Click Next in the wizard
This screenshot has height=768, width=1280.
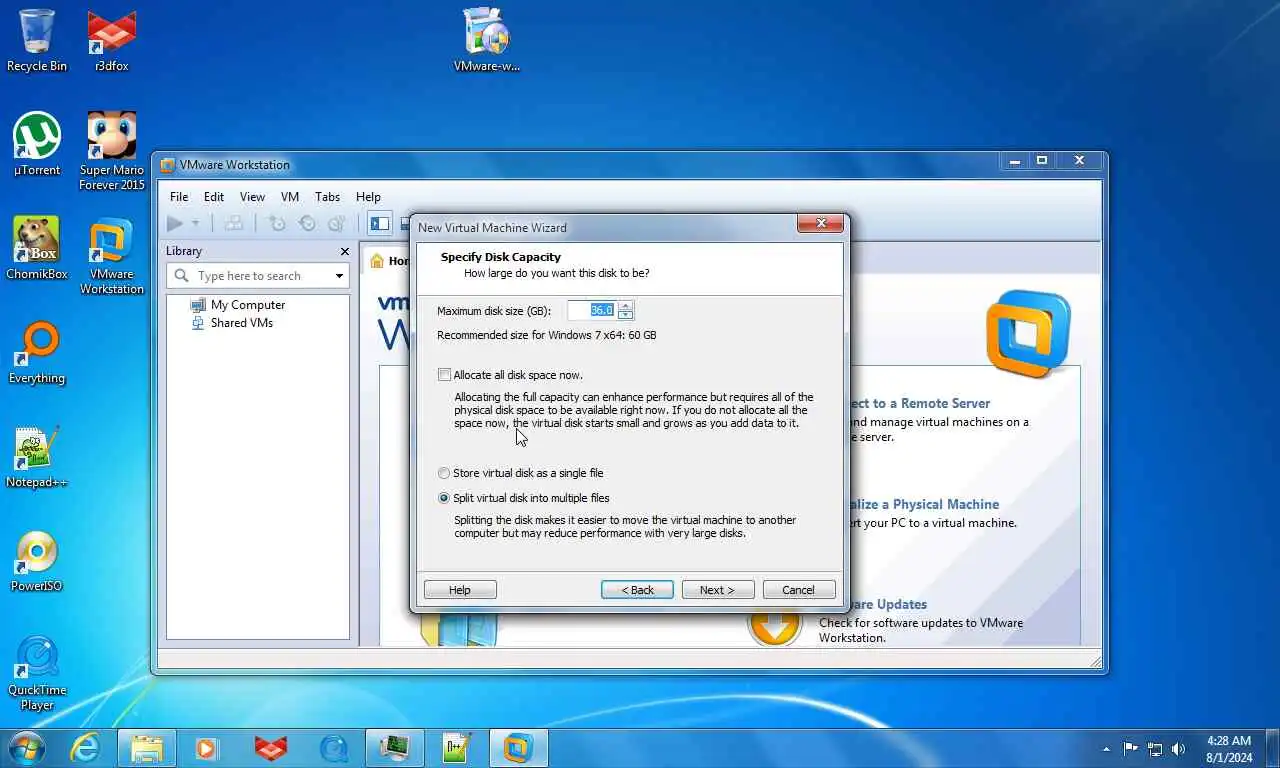(718, 590)
